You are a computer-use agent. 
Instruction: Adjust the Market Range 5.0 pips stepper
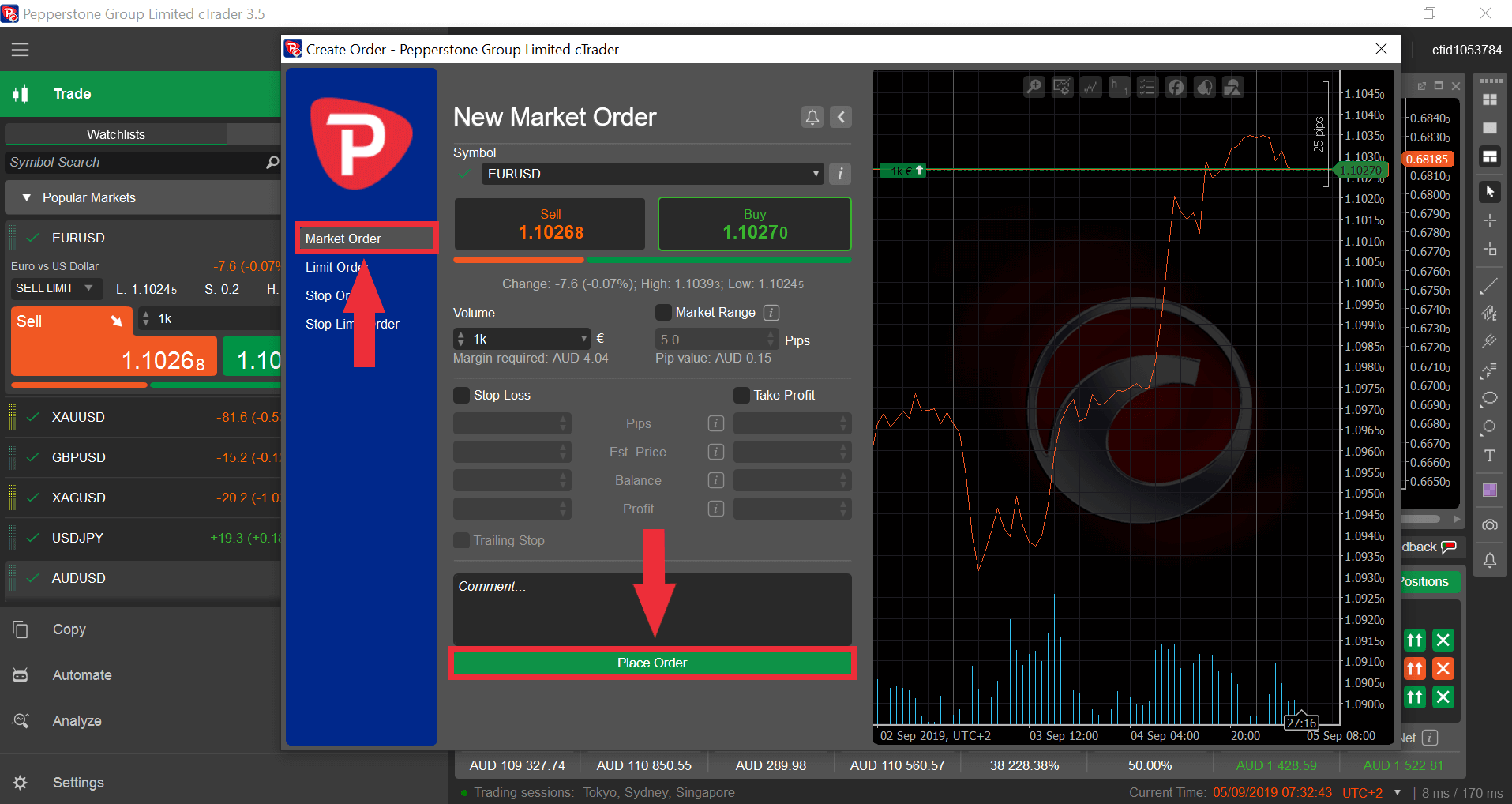[x=771, y=339]
